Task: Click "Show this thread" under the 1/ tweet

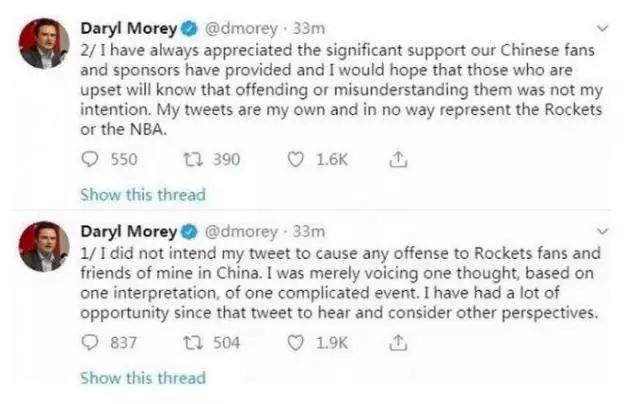Action: (142, 378)
